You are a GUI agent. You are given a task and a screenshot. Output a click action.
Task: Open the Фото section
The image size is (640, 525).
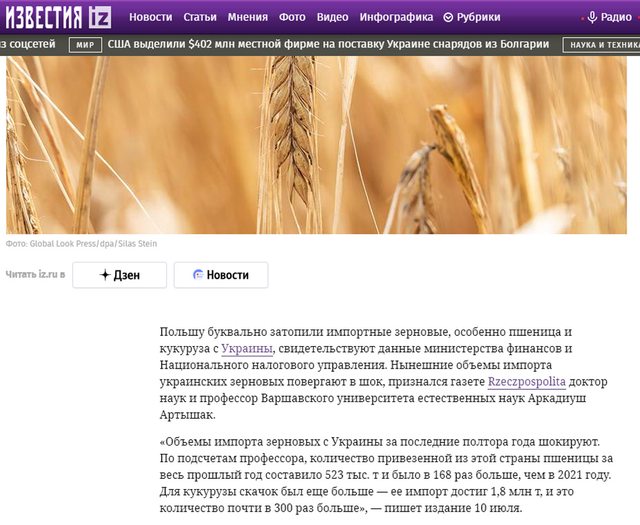[292, 17]
